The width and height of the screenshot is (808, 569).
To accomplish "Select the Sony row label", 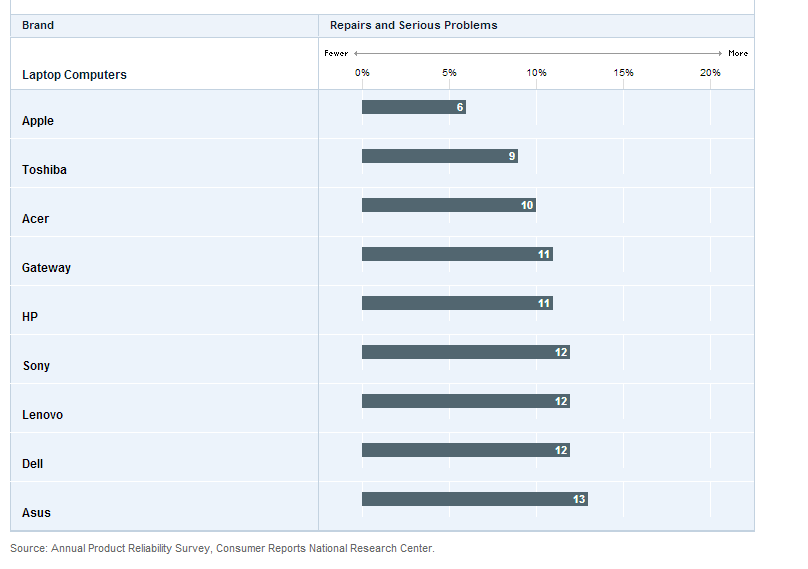I will [x=36, y=366].
